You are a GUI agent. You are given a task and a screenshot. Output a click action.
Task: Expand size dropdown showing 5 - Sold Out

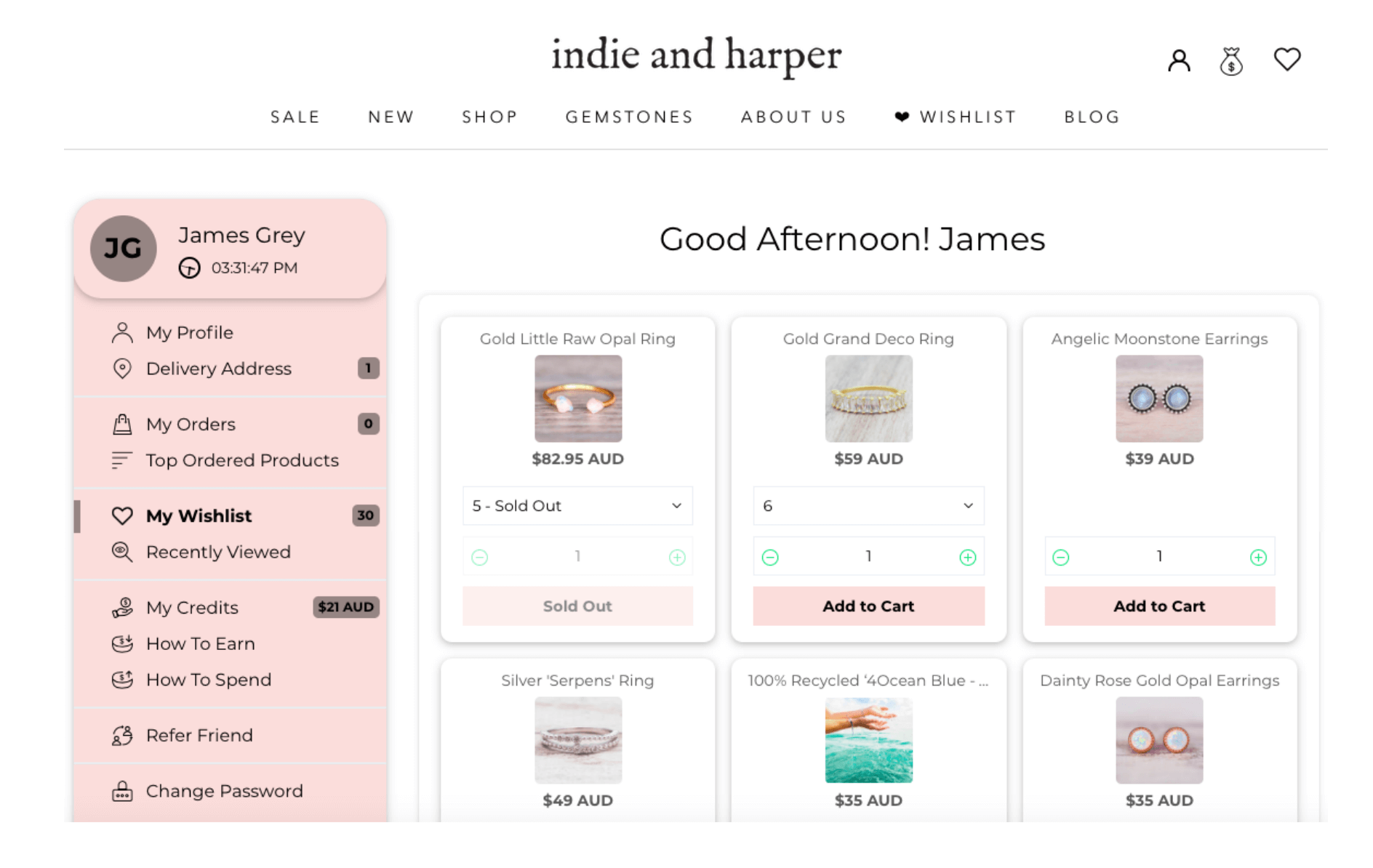pos(577,506)
